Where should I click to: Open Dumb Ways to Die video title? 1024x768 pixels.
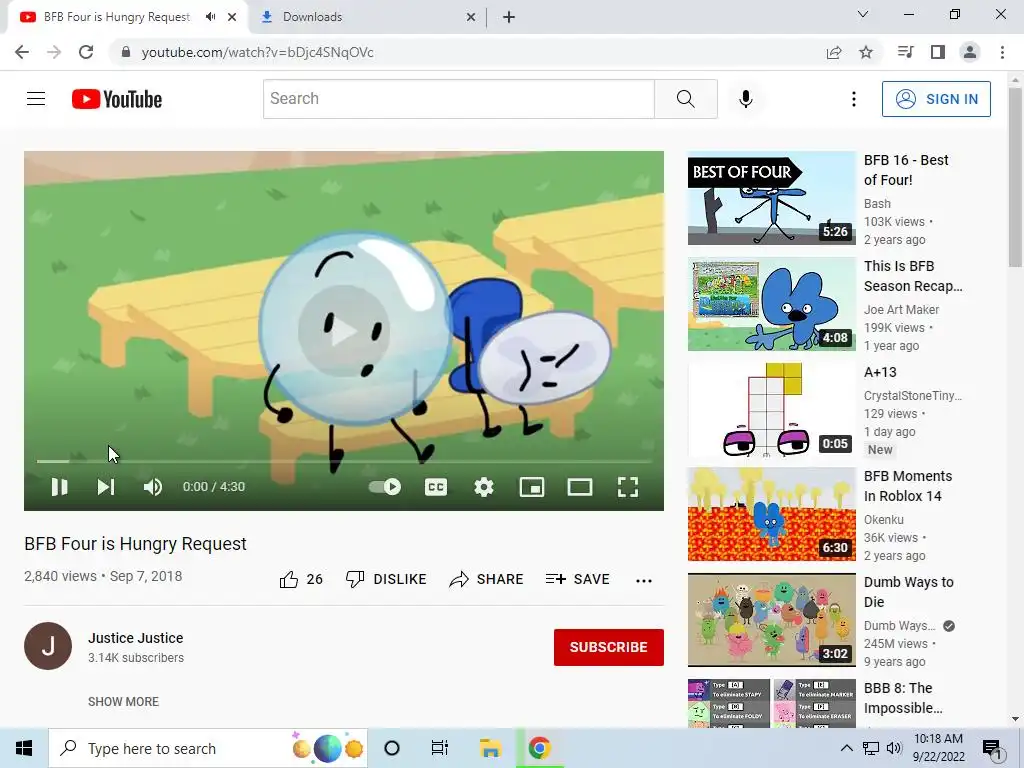coord(908,592)
